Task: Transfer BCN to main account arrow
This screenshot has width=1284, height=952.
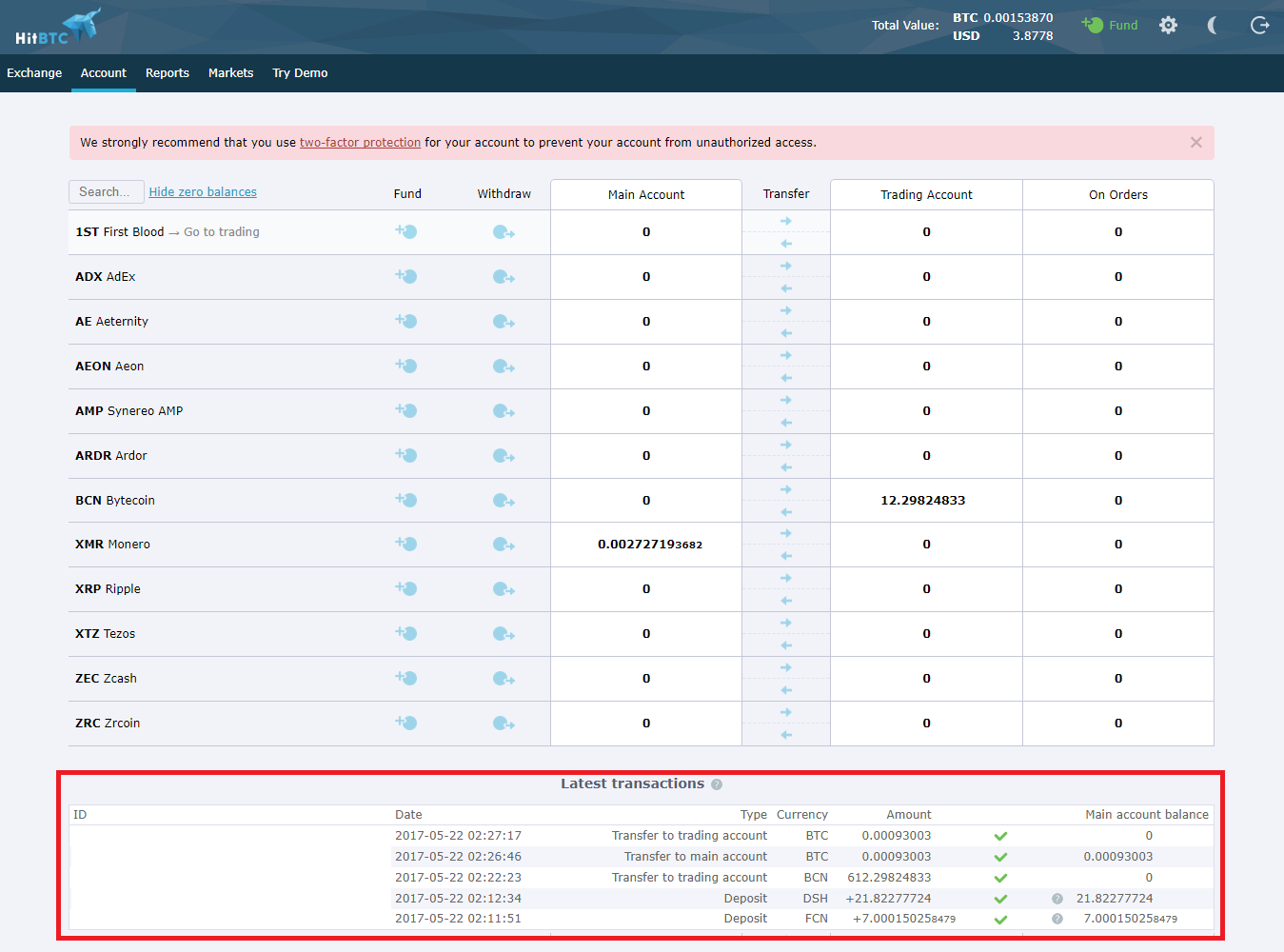Action: tap(786, 511)
